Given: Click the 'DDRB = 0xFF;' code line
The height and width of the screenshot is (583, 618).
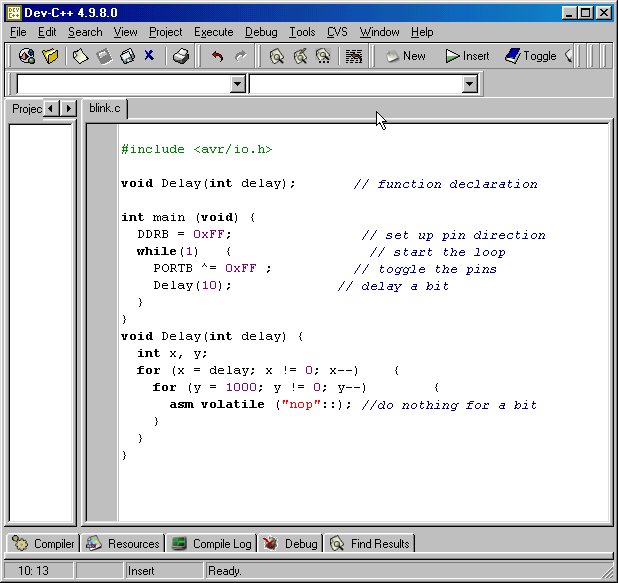Looking at the screenshot, I should tap(184, 234).
